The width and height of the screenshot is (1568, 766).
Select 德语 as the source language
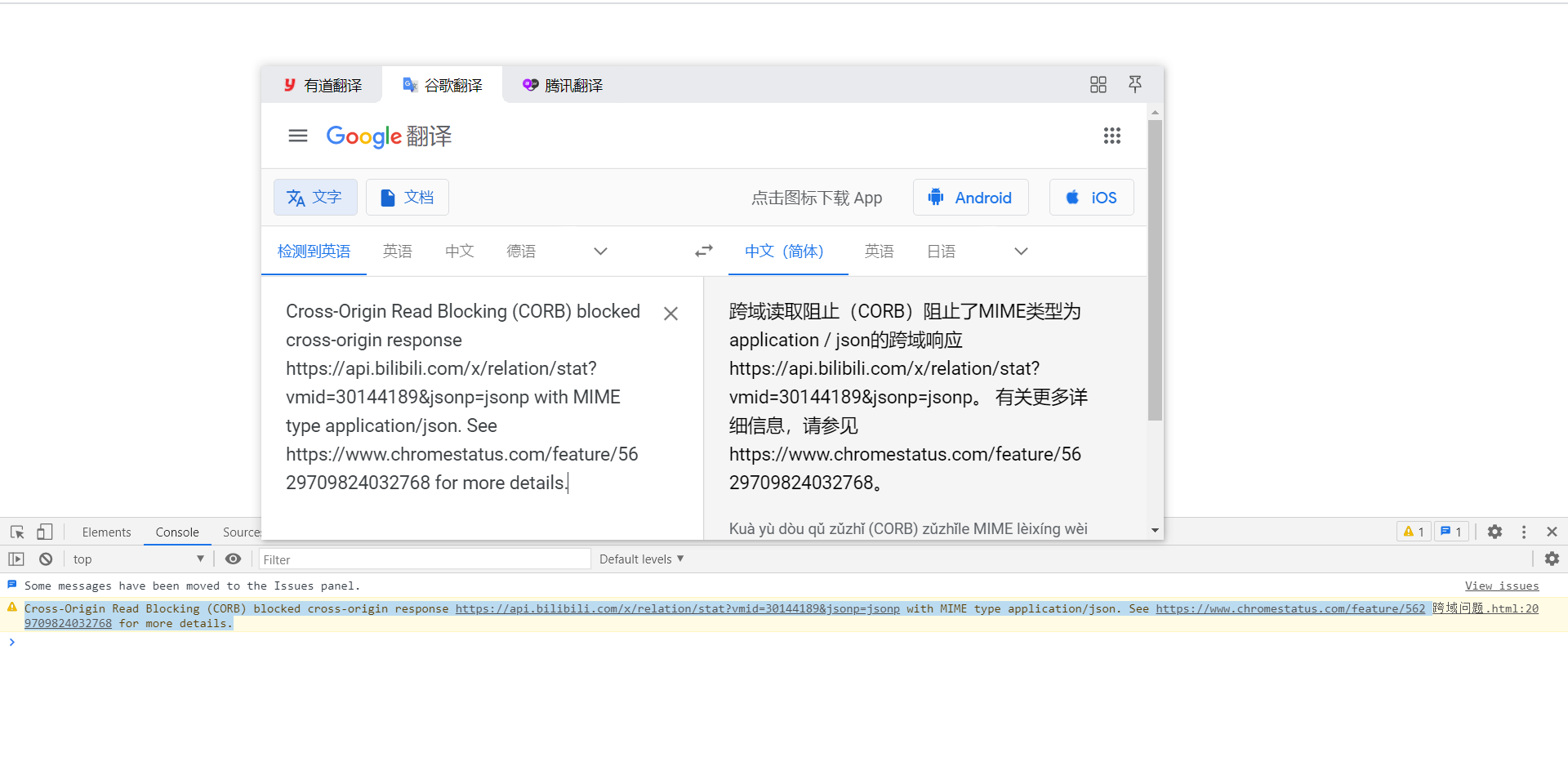521,252
